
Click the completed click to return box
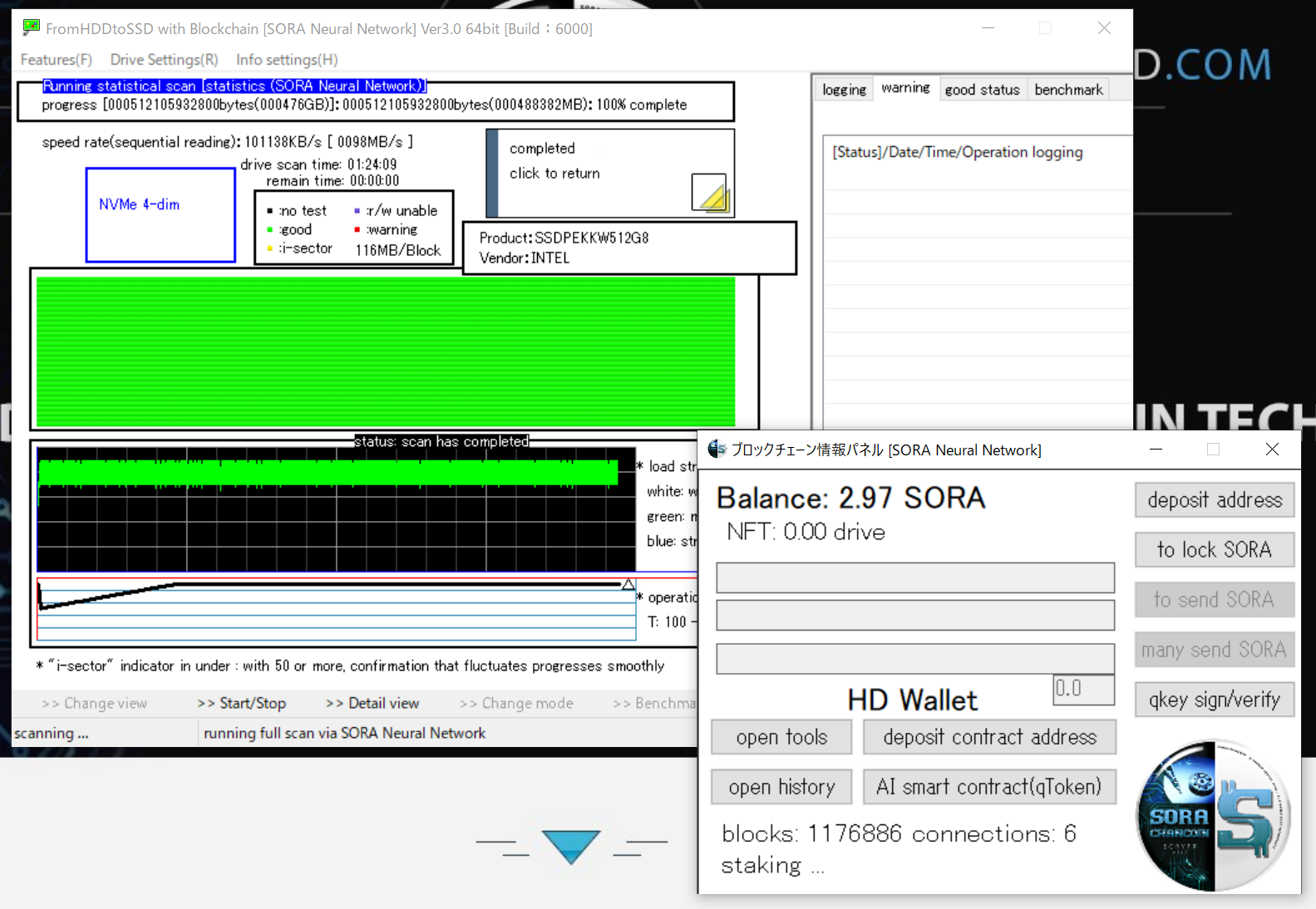pos(610,173)
